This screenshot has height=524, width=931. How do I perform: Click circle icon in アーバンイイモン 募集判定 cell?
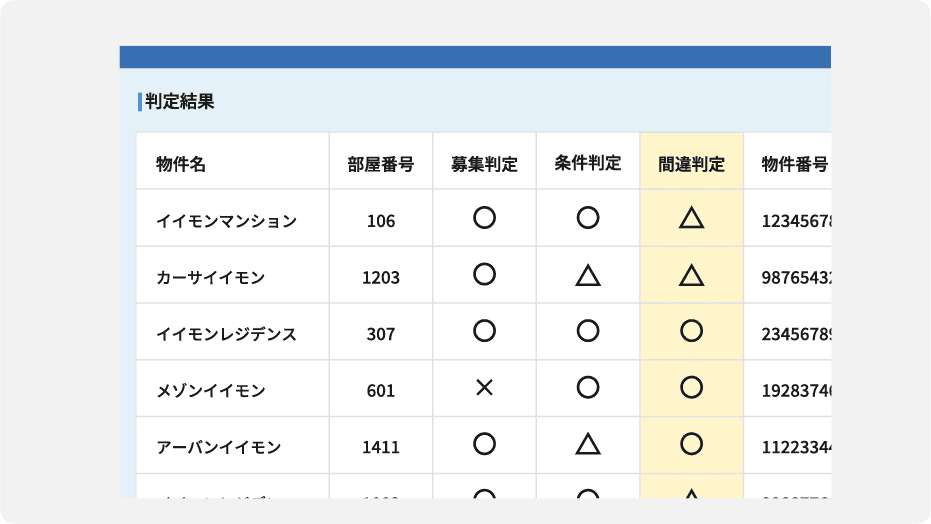(x=484, y=444)
